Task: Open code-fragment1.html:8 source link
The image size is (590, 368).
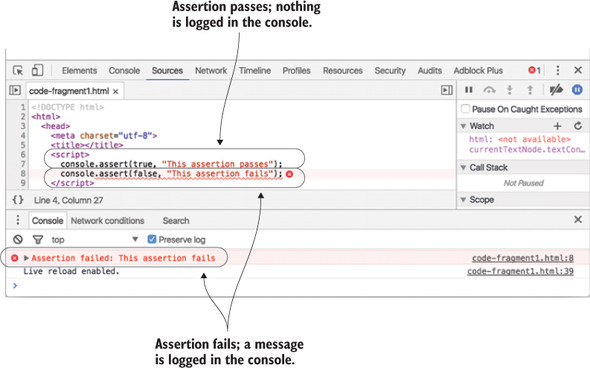Action: click(x=523, y=258)
